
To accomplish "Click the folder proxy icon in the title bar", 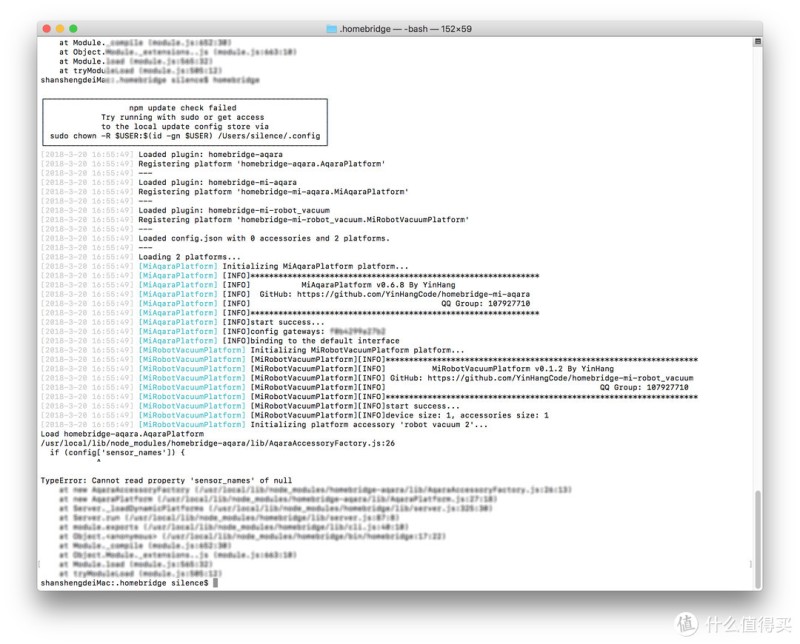I will click(x=331, y=29).
